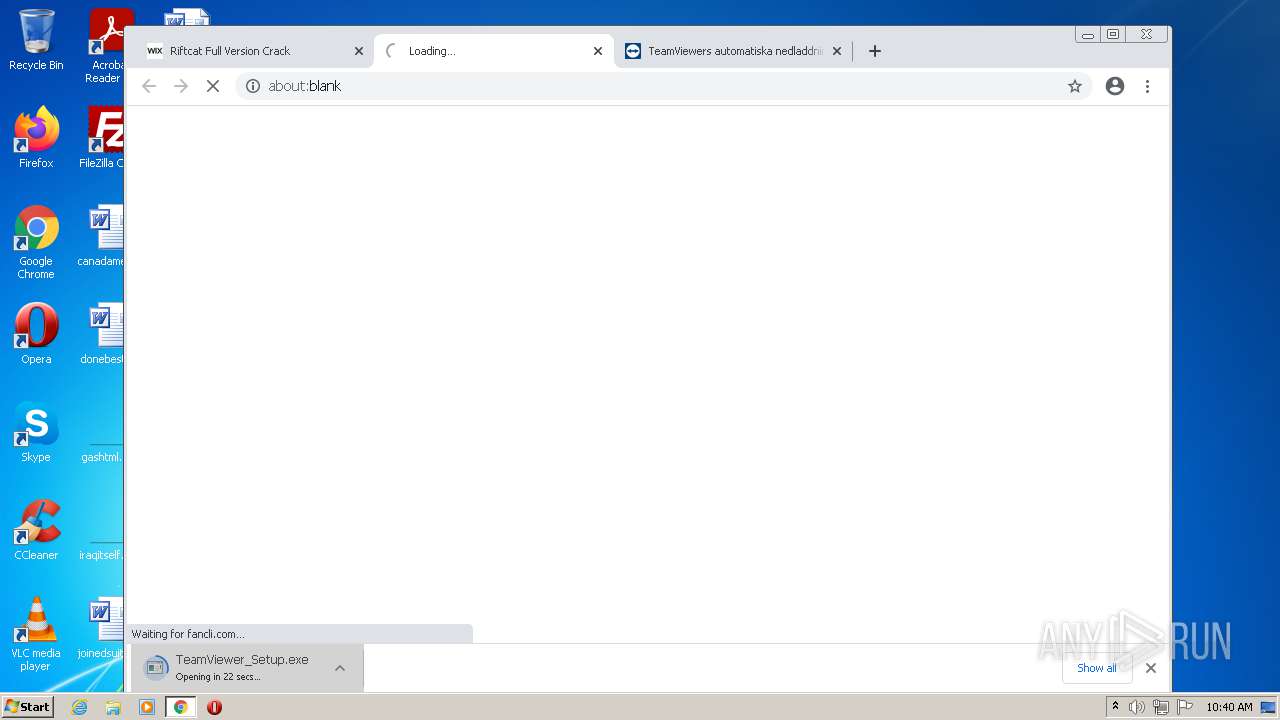Open the Windows Start menu
Screen dimensions: 1280x720
point(28,707)
